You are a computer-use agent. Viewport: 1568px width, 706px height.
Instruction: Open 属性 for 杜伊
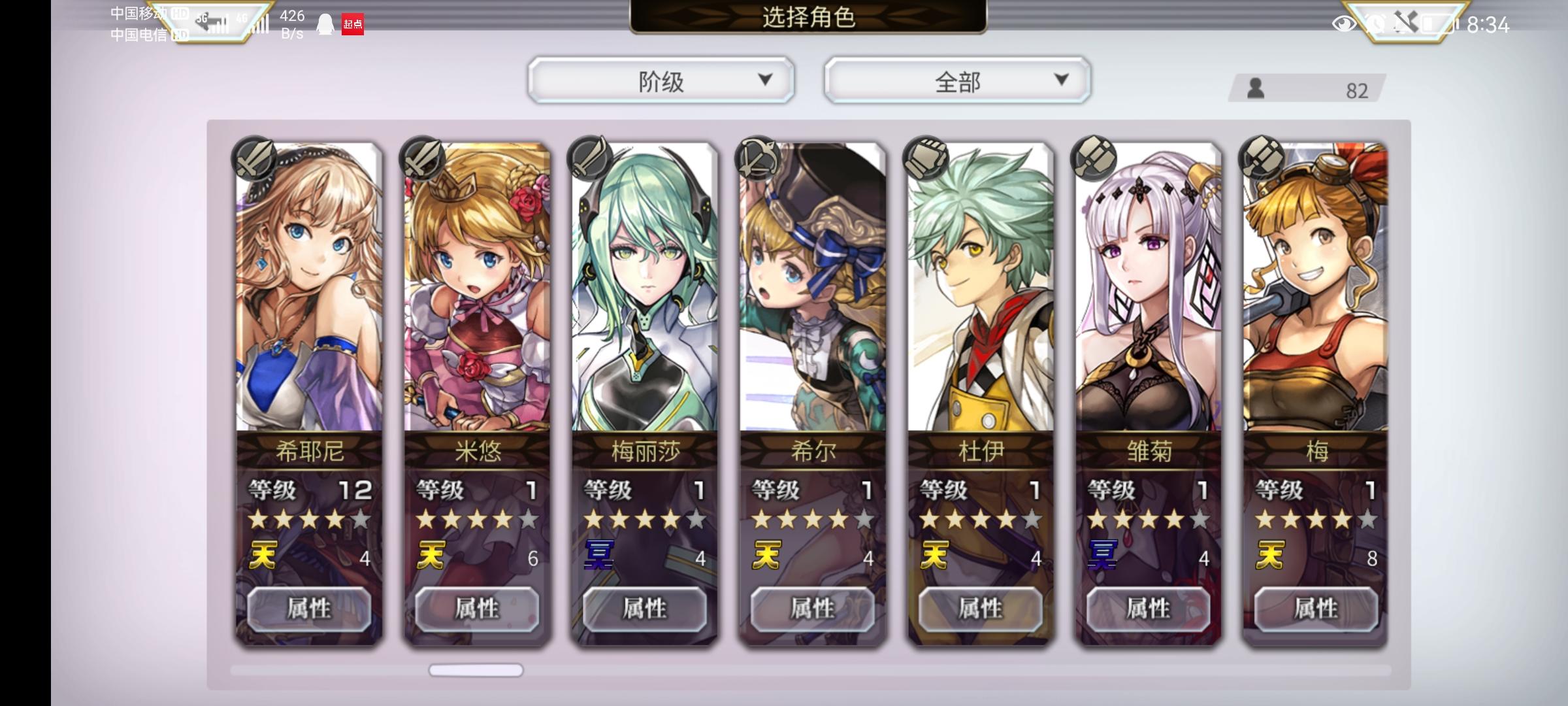pyautogui.click(x=981, y=609)
